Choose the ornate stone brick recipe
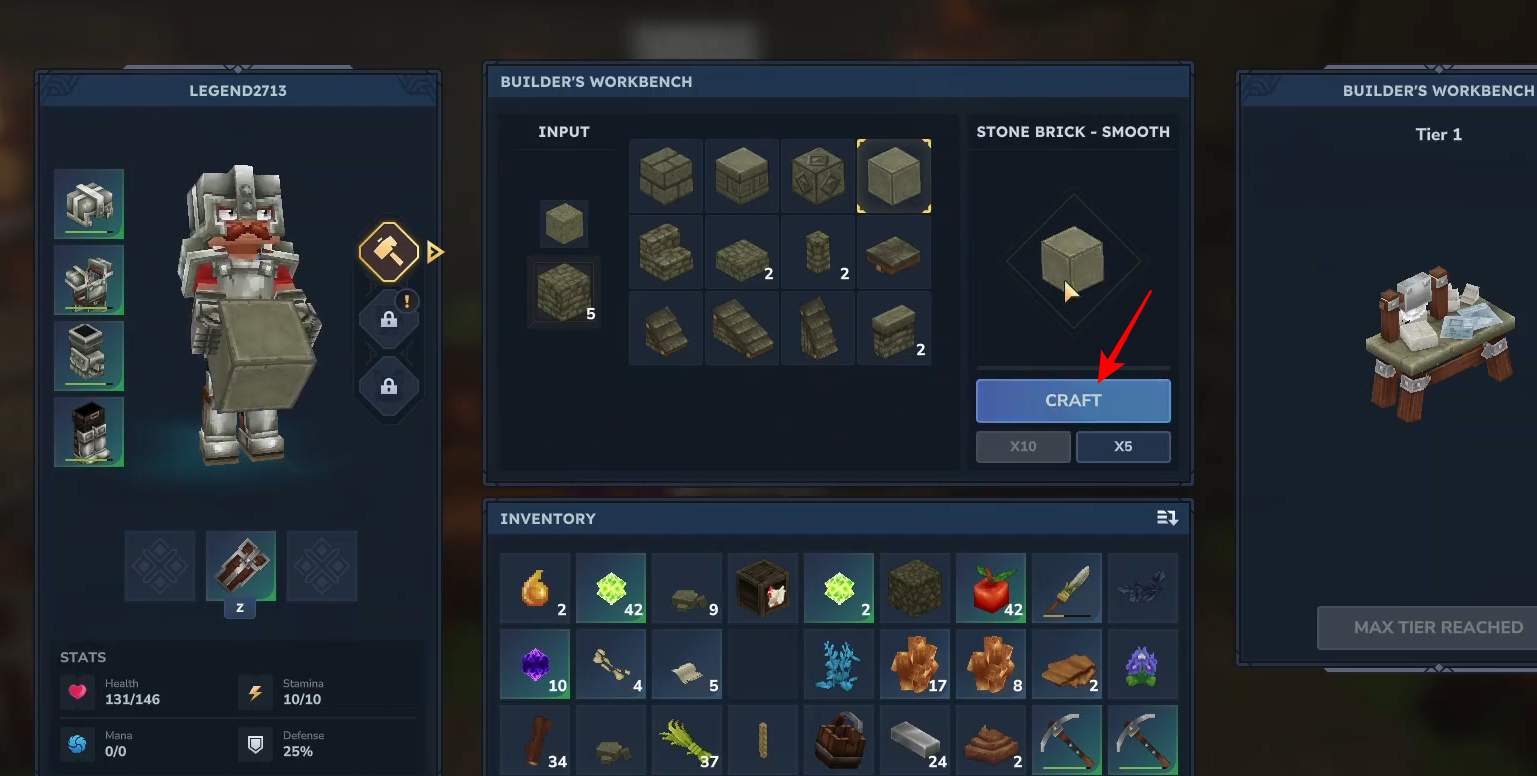This screenshot has width=1537, height=776. click(x=818, y=176)
